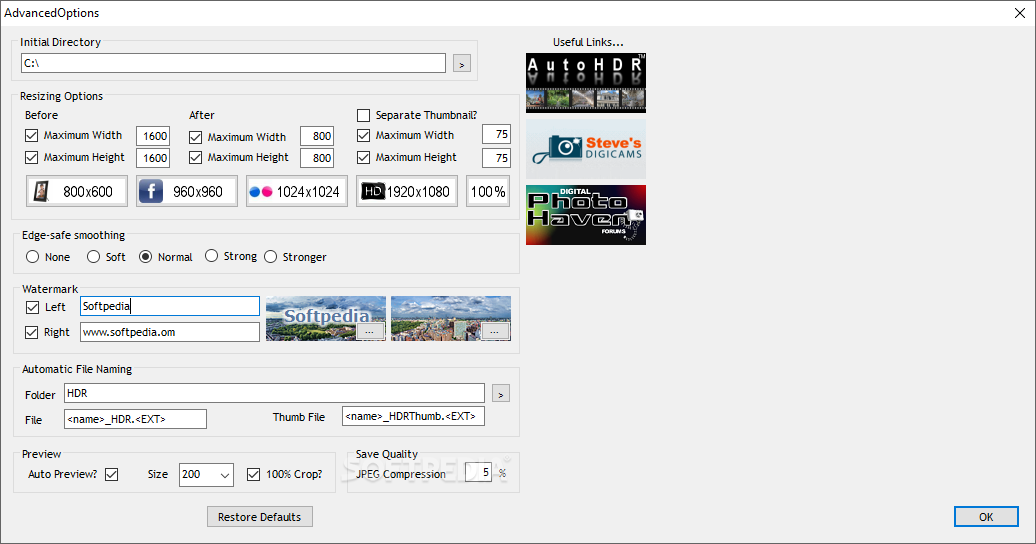Viewport: 1036px width, 544px height.
Task: Select Soft edge-safe smoothing
Action: [94, 257]
